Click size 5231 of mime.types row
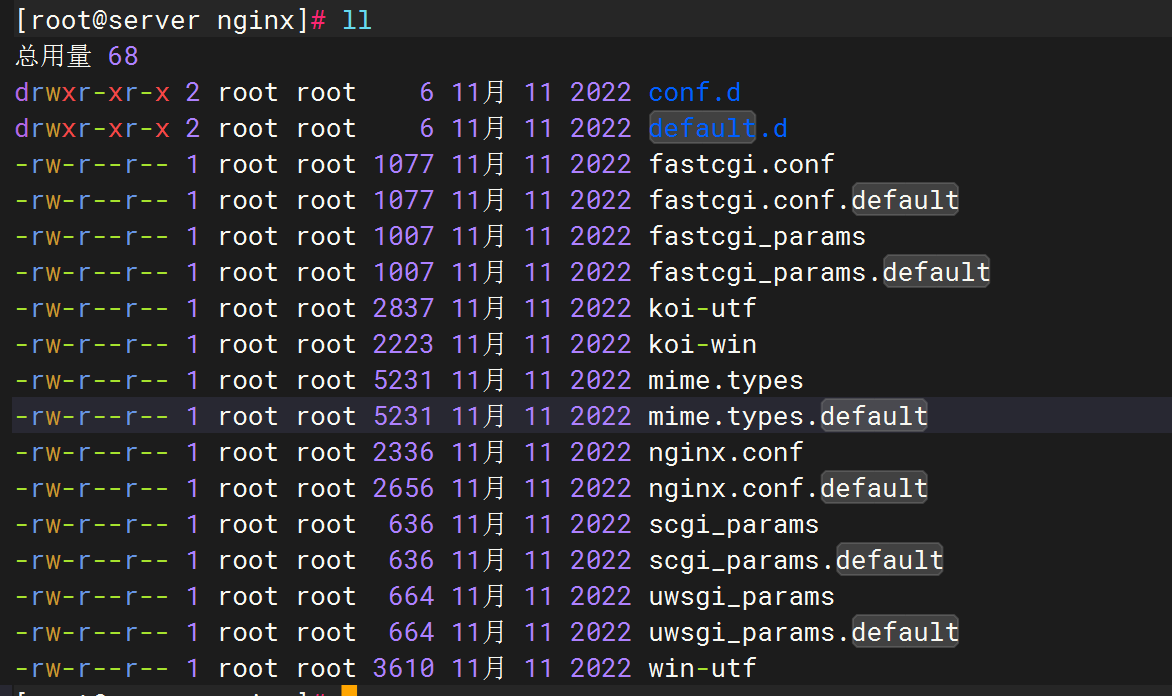 [x=403, y=381]
